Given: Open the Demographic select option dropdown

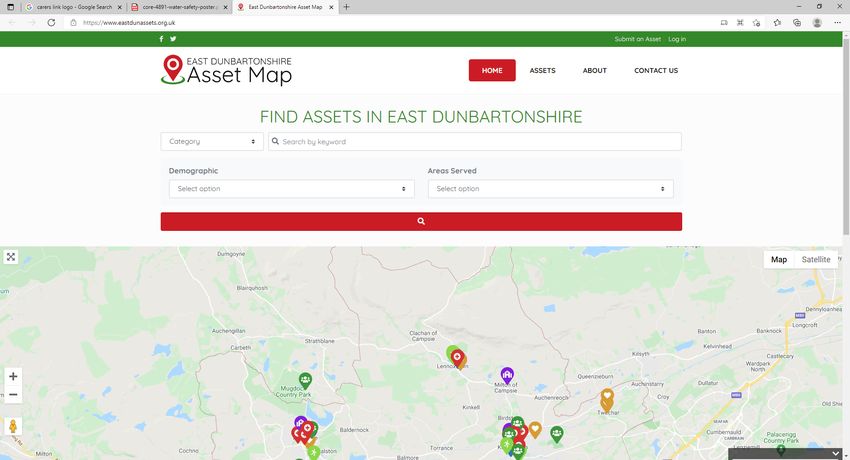Looking at the screenshot, I should pos(292,189).
